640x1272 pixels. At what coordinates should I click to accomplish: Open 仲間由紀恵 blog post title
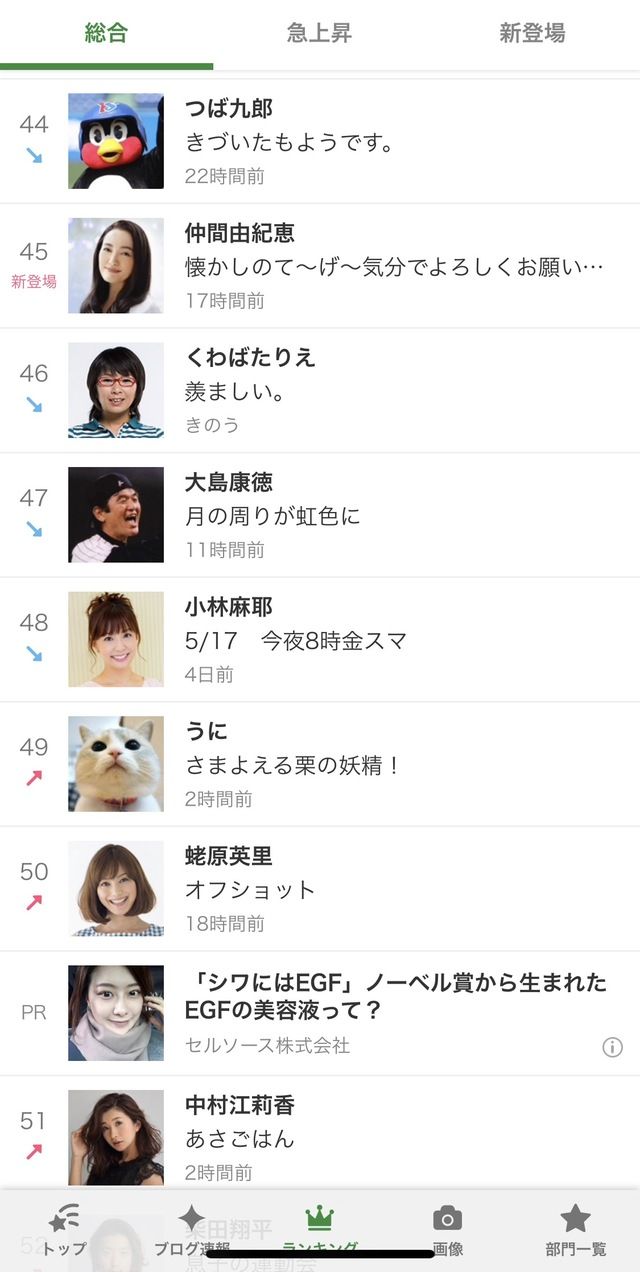point(394,268)
